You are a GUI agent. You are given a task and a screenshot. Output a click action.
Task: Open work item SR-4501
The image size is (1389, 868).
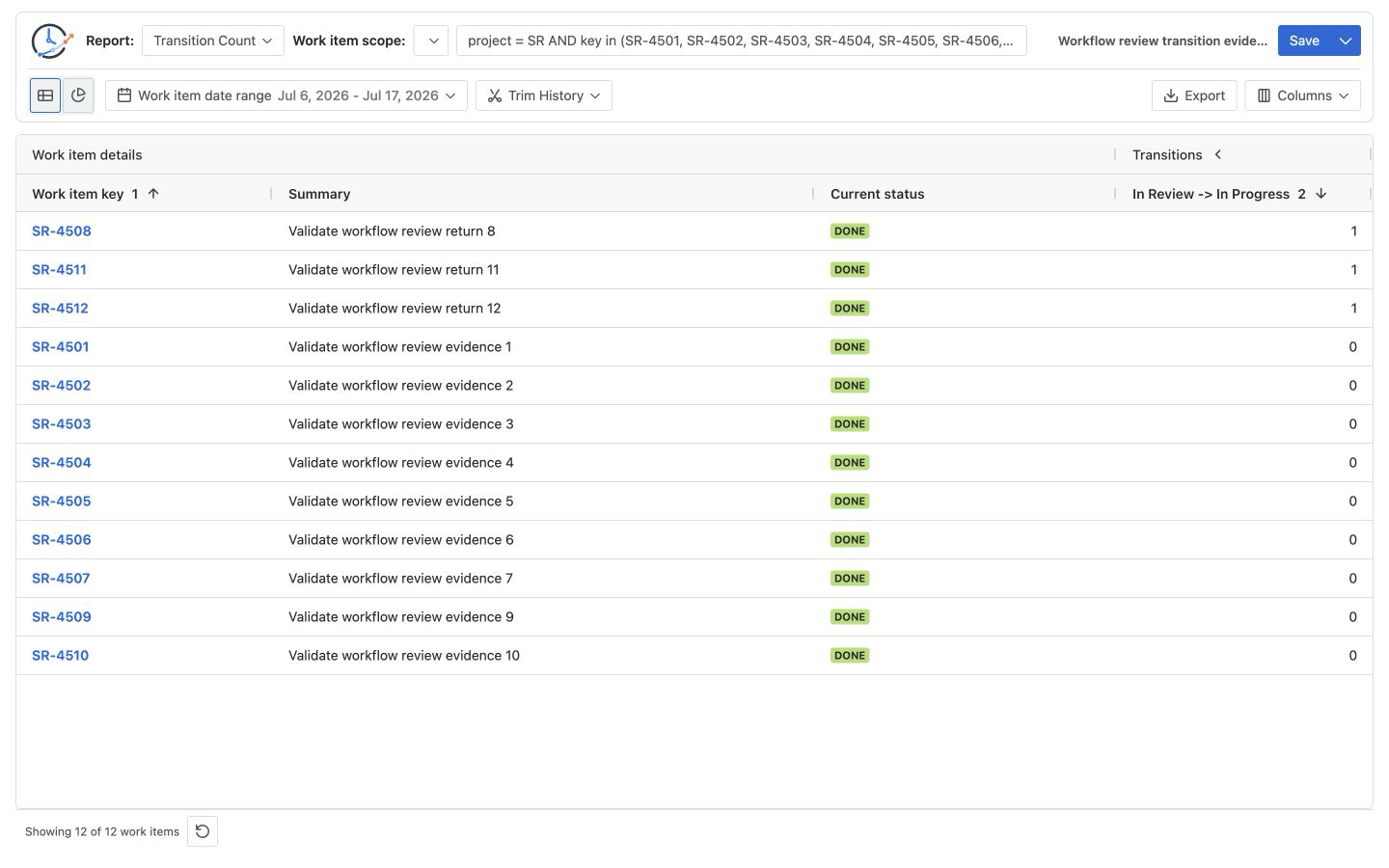click(x=60, y=347)
